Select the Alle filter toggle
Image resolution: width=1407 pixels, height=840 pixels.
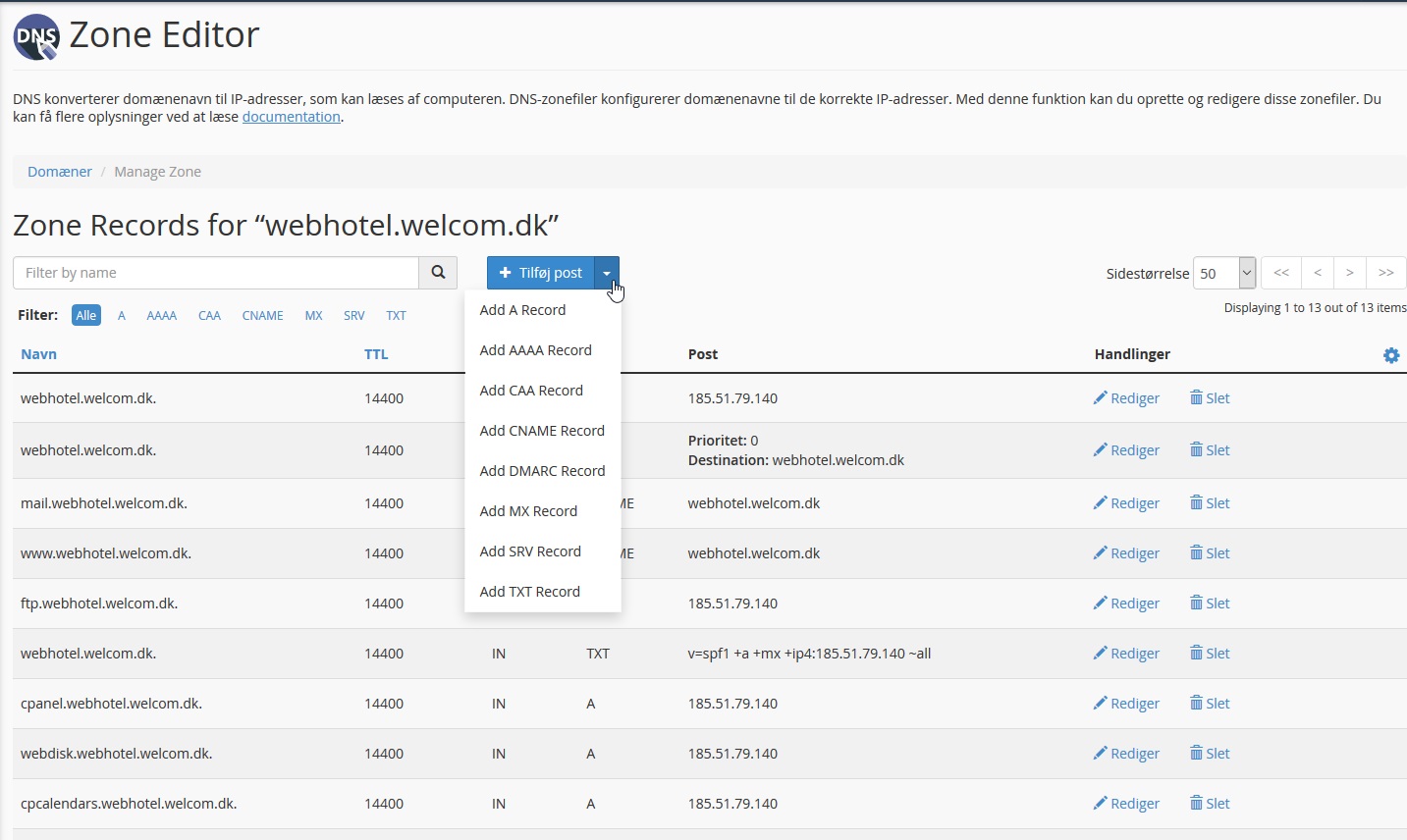[x=86, y=315]
